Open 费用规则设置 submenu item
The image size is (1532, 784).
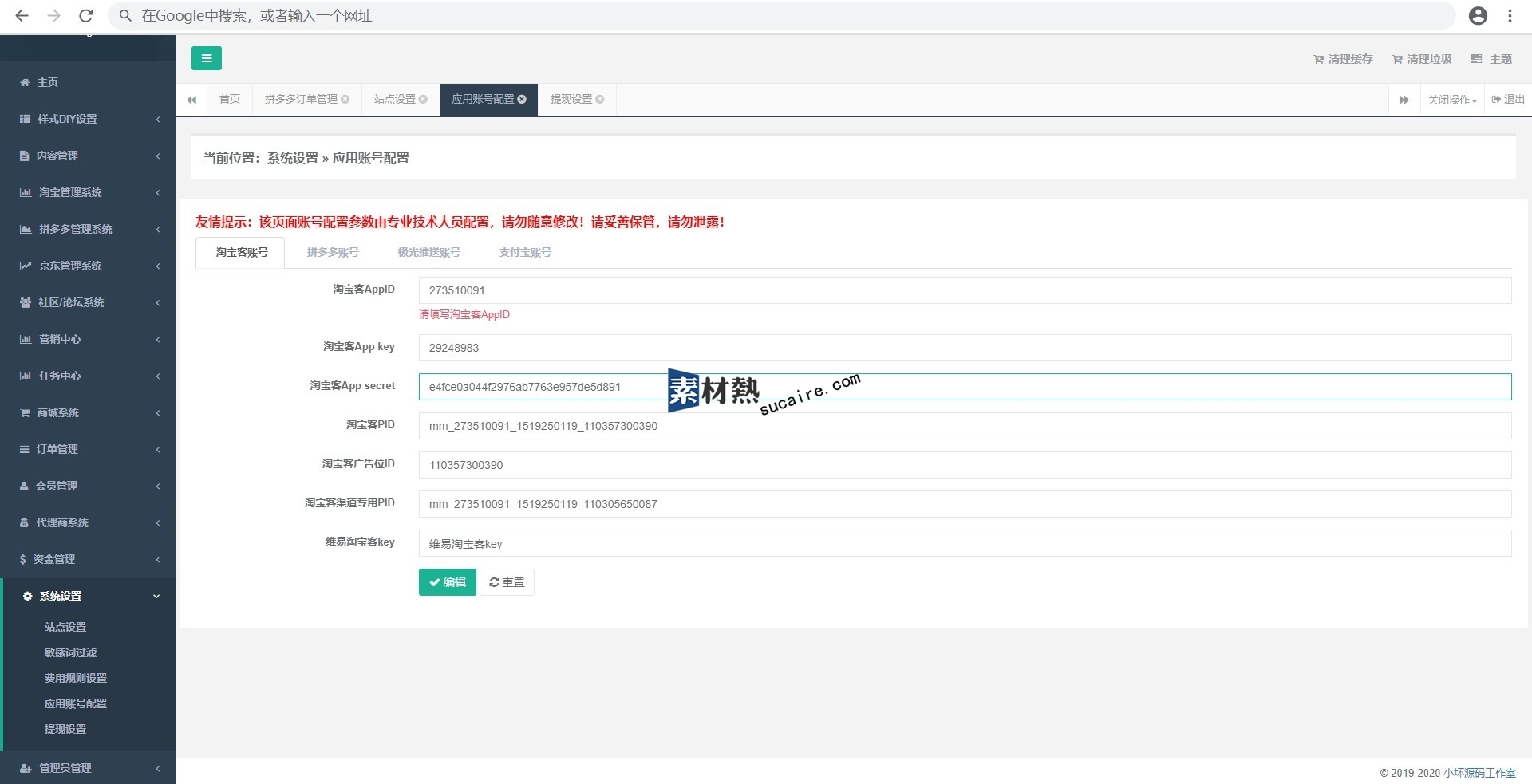pyautogui.click(x=76, y=678)
